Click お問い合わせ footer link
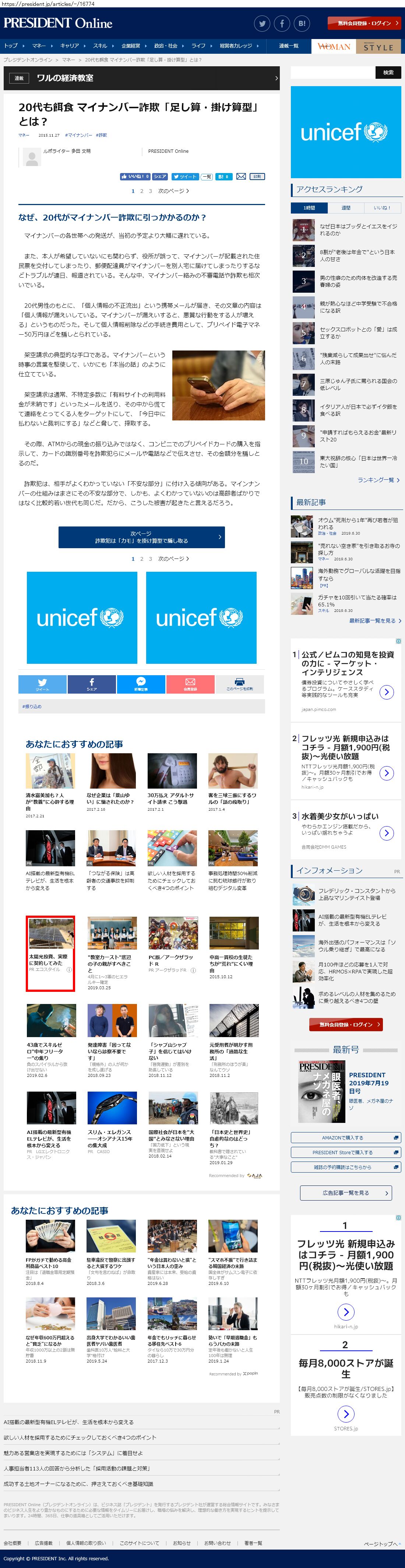This screenshot has height=1568, width=405. click(218, 1543)
